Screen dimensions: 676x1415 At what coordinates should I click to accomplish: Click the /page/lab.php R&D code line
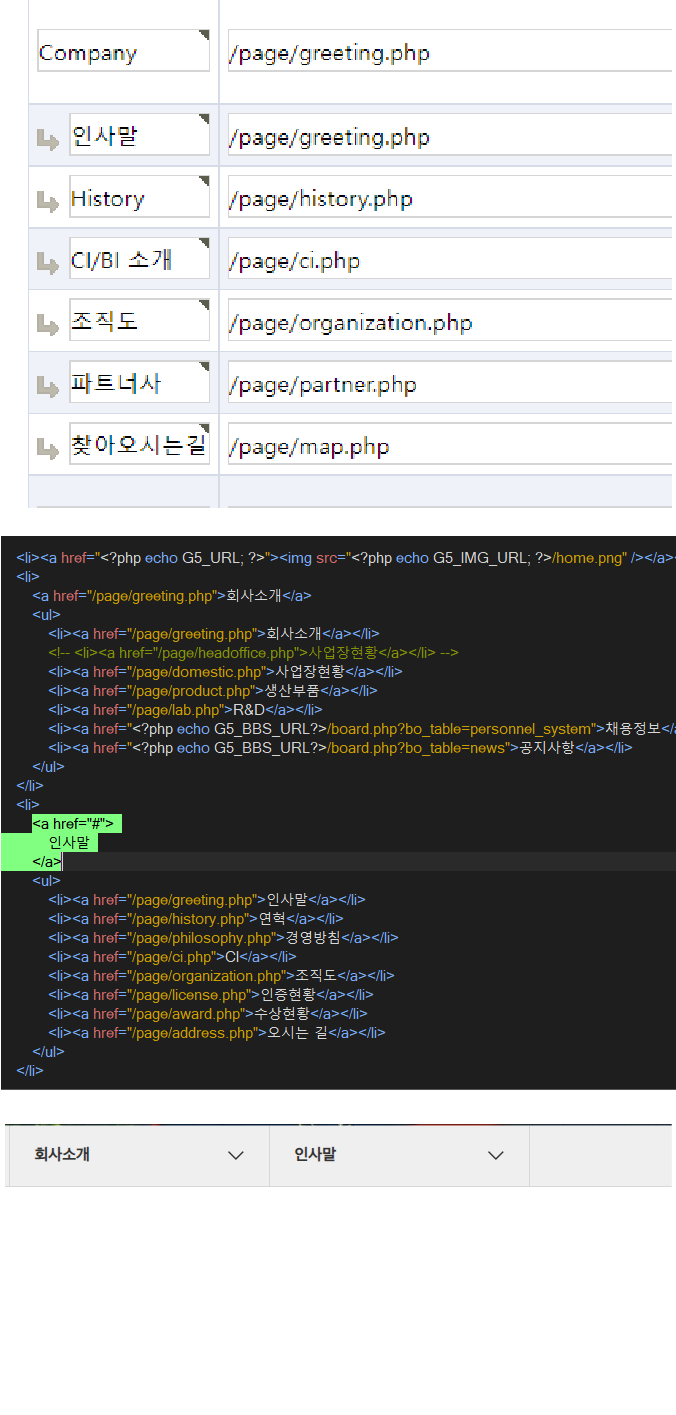(x=184, y=710)
